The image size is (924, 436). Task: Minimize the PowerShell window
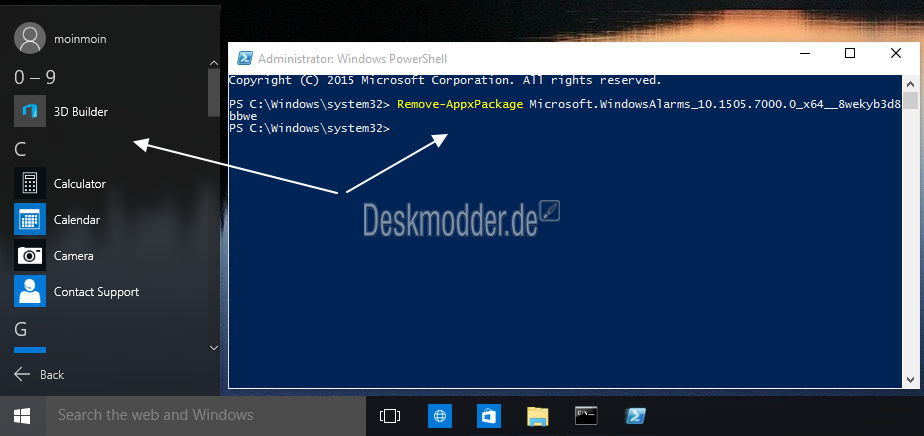click(804, 53)
